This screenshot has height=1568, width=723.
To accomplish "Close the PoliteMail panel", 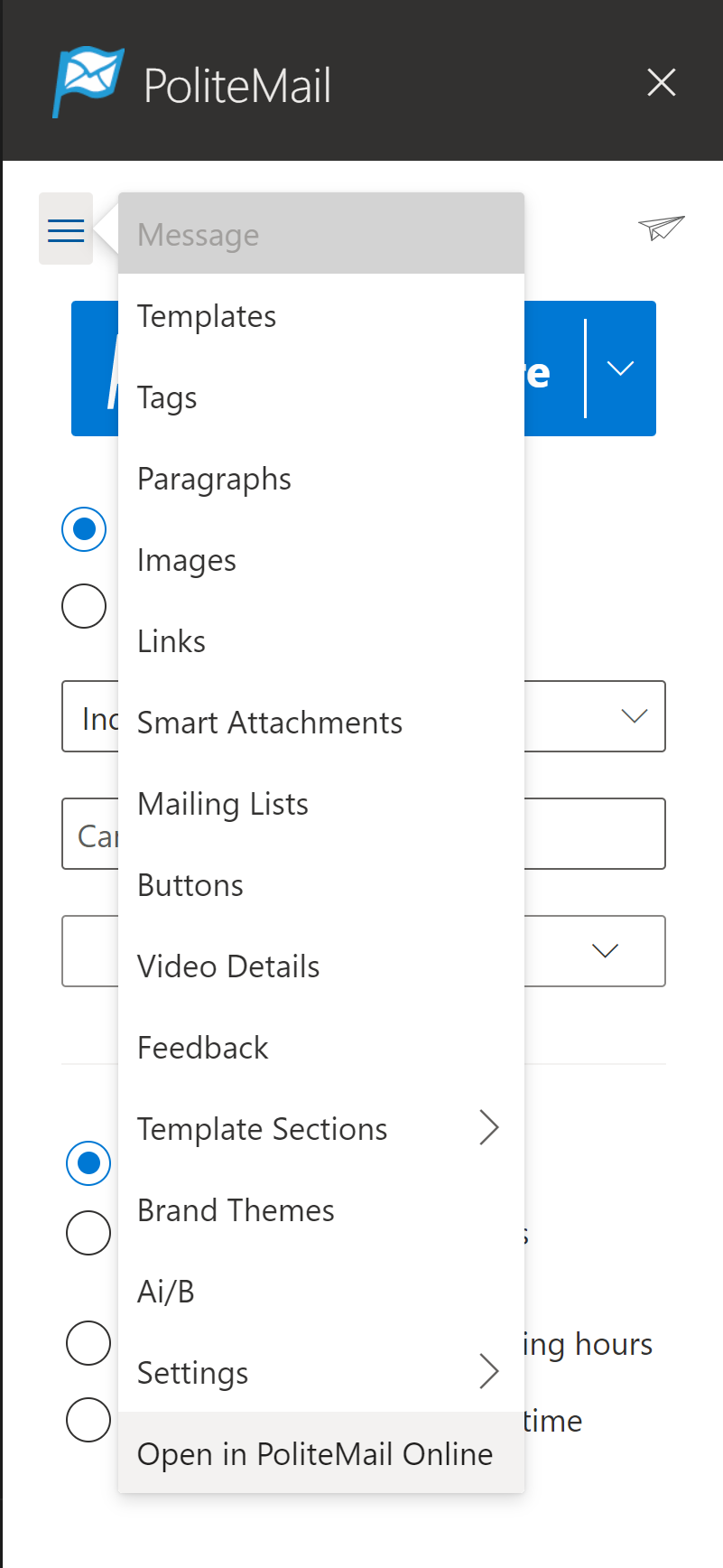I will [x=662, y=83].
